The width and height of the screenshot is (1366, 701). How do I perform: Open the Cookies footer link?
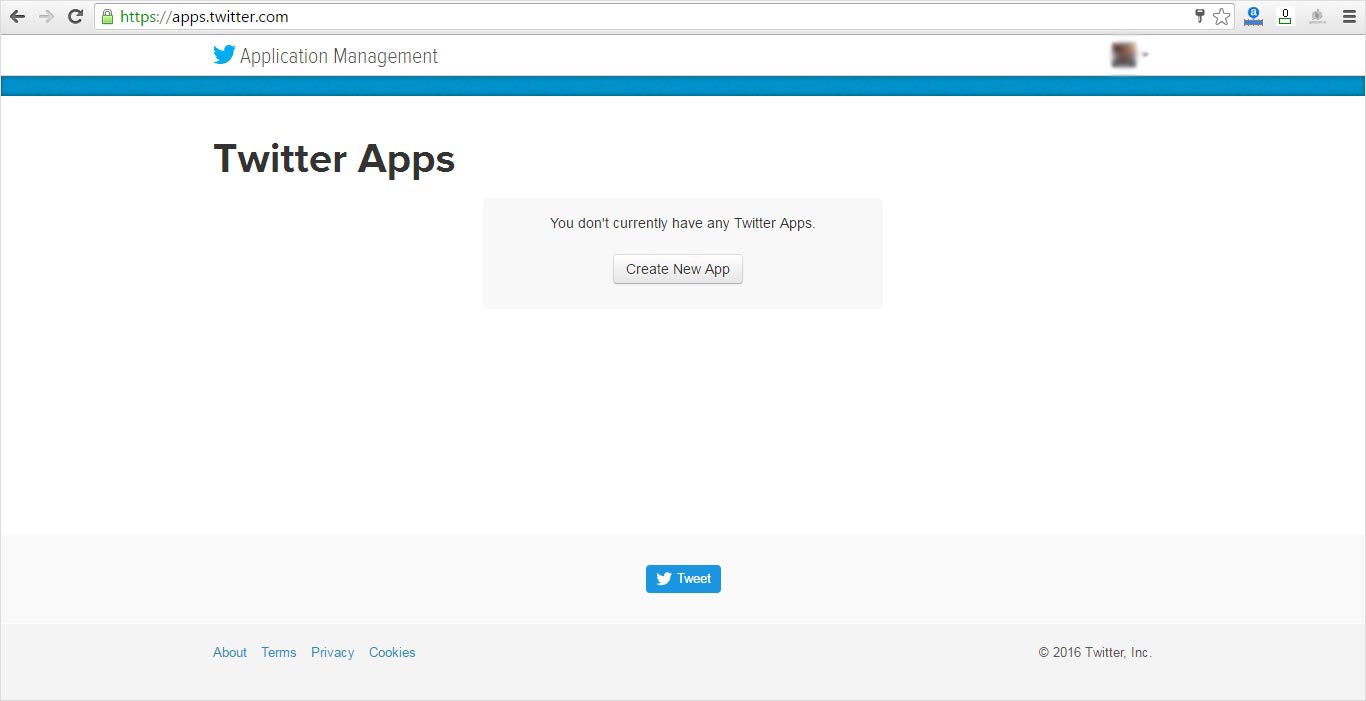point(392,652)
